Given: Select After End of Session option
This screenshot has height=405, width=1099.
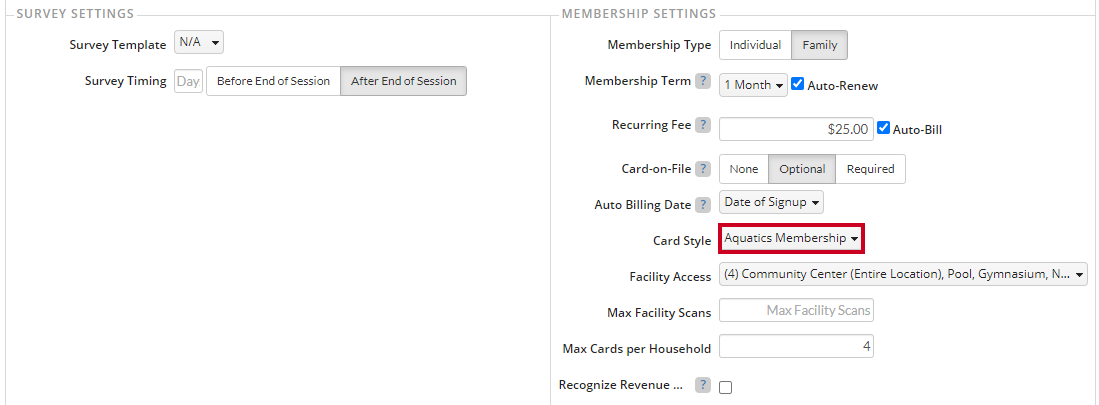Looking at the screenshot, I should 404,81.
